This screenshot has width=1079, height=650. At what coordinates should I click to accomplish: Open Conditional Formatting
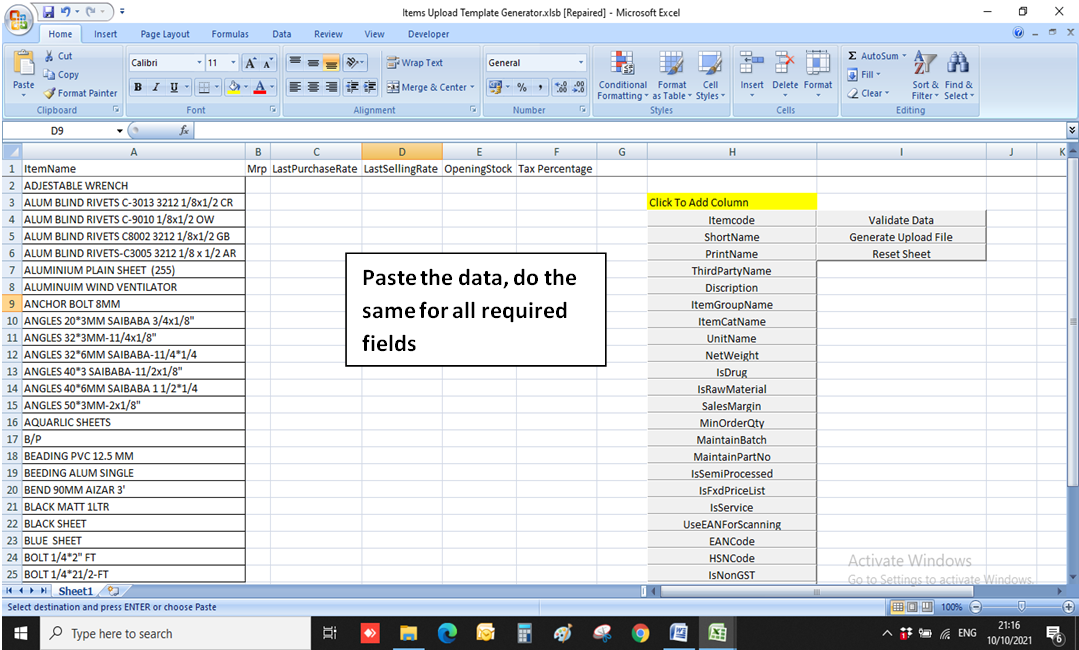(x=622, y=75)
